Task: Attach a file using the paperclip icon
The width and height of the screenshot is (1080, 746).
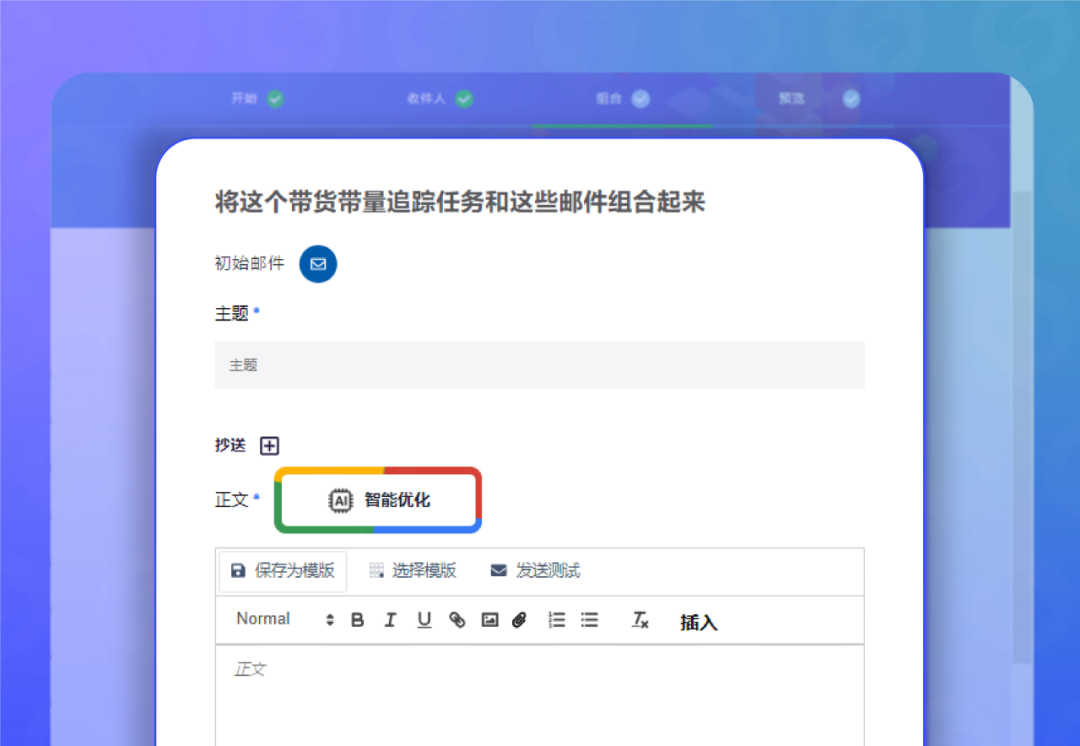Action: click(x=519, y=620)
